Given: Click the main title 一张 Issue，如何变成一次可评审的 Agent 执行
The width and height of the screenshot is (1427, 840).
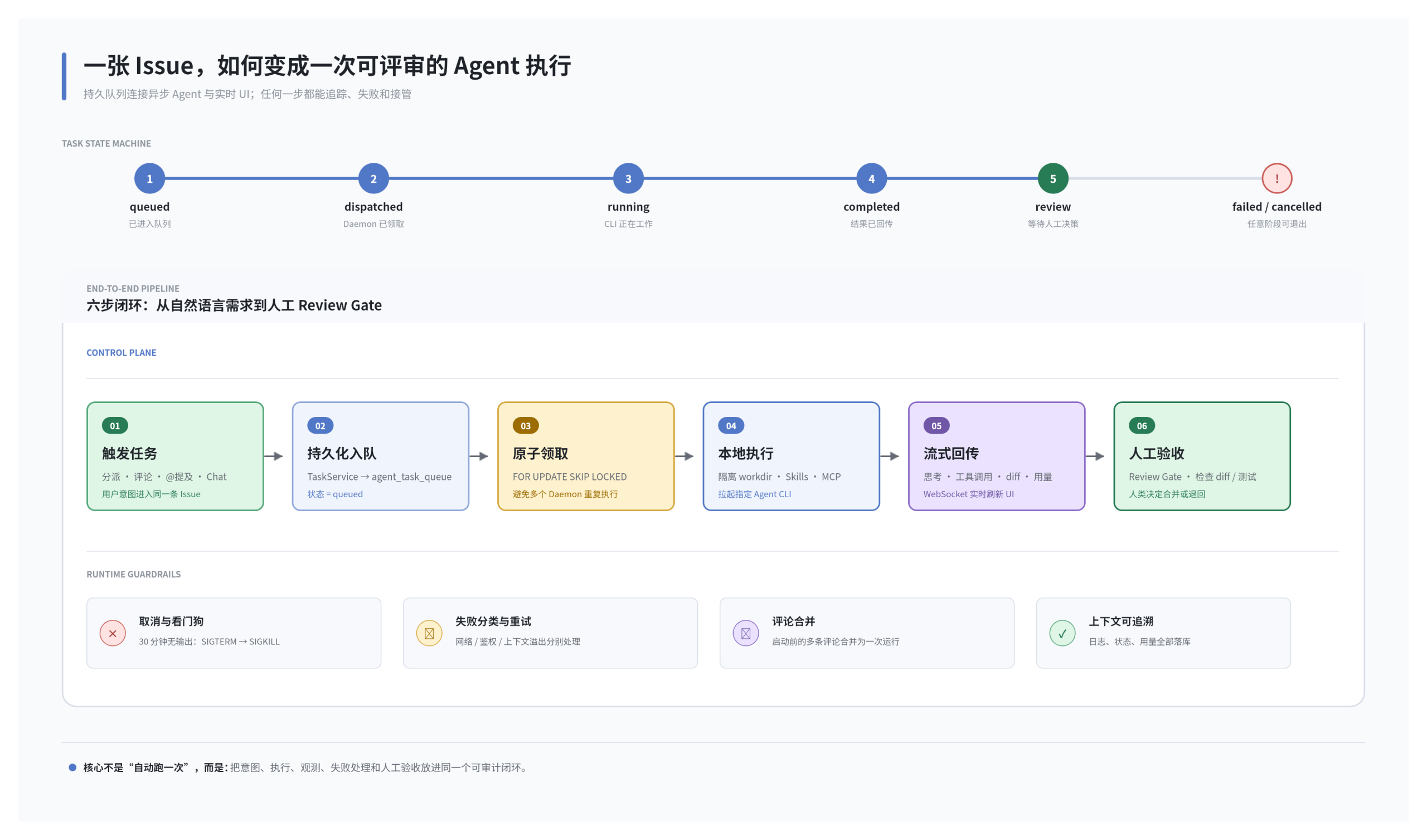Looking at the screenshot, I should pos(327,66).
